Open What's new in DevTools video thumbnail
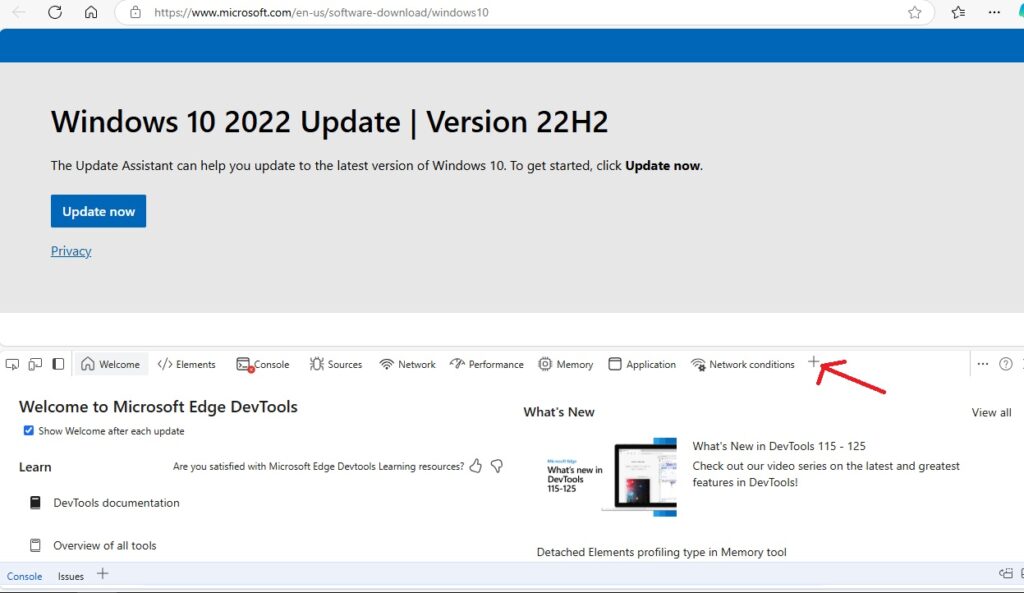The width and height of the screenshot is (1024, 593). coord(612,477)
